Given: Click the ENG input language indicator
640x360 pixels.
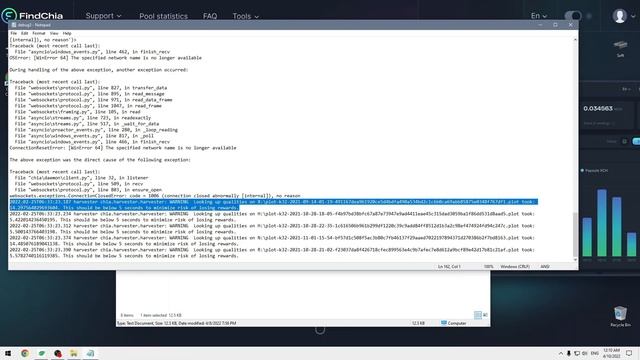Looking at the screenshot, I should (x=595, y=353).
